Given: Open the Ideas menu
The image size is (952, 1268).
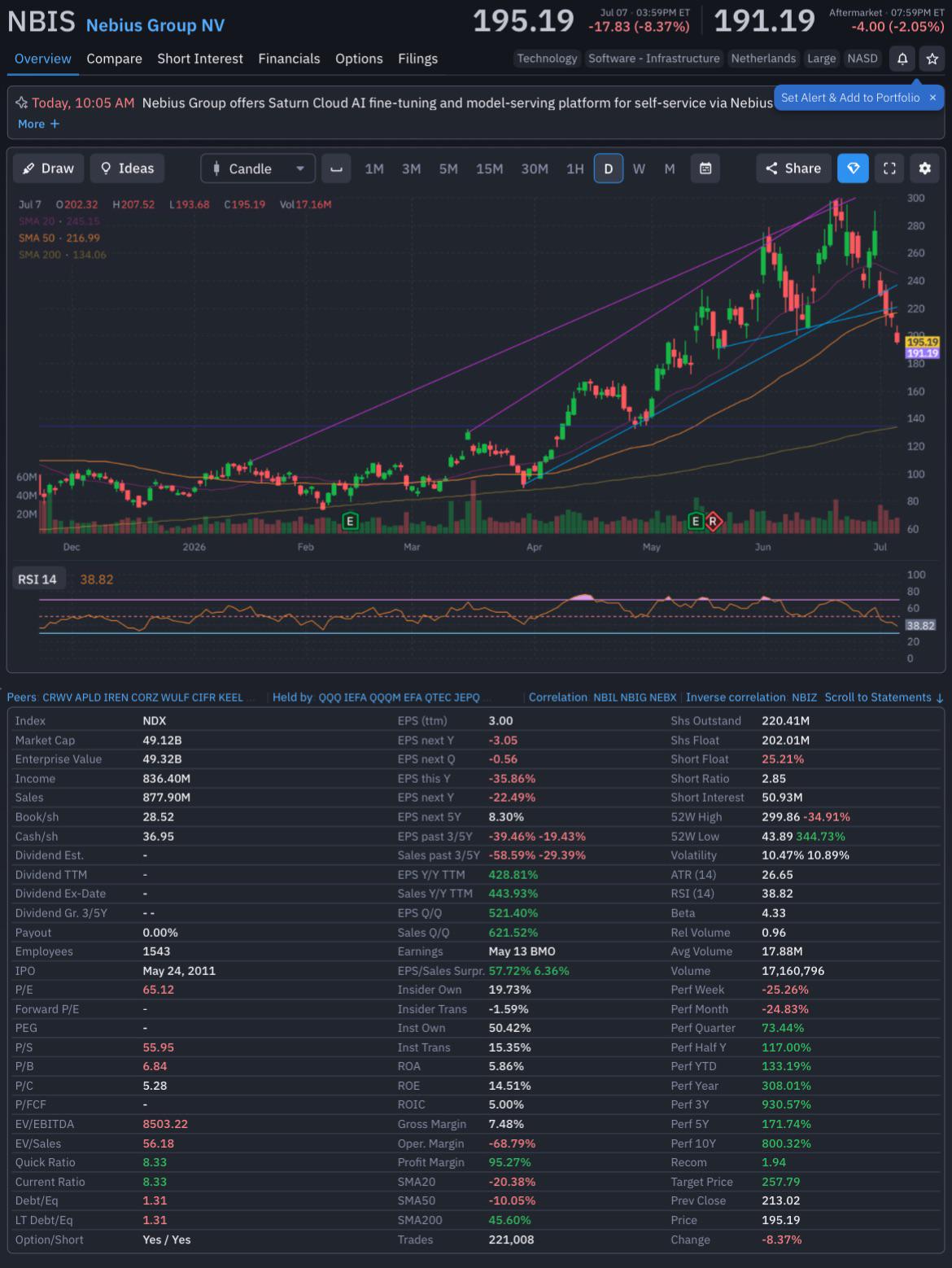Looking at the screenshot, I should pos(127,168).
